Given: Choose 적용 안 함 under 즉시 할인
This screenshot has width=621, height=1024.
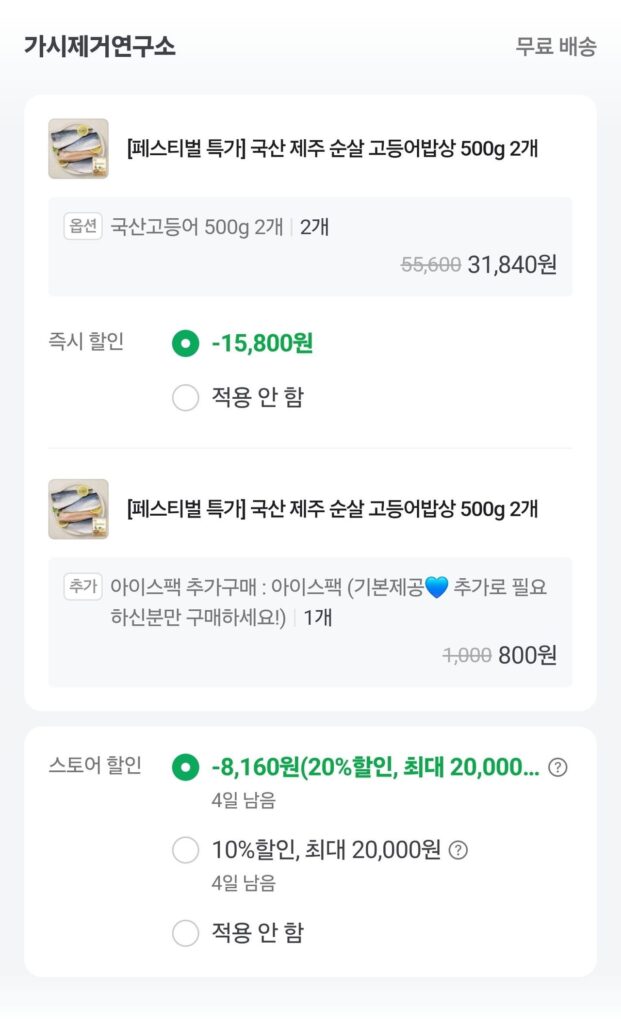Looking at the screenshot, I should click(184, 396).
